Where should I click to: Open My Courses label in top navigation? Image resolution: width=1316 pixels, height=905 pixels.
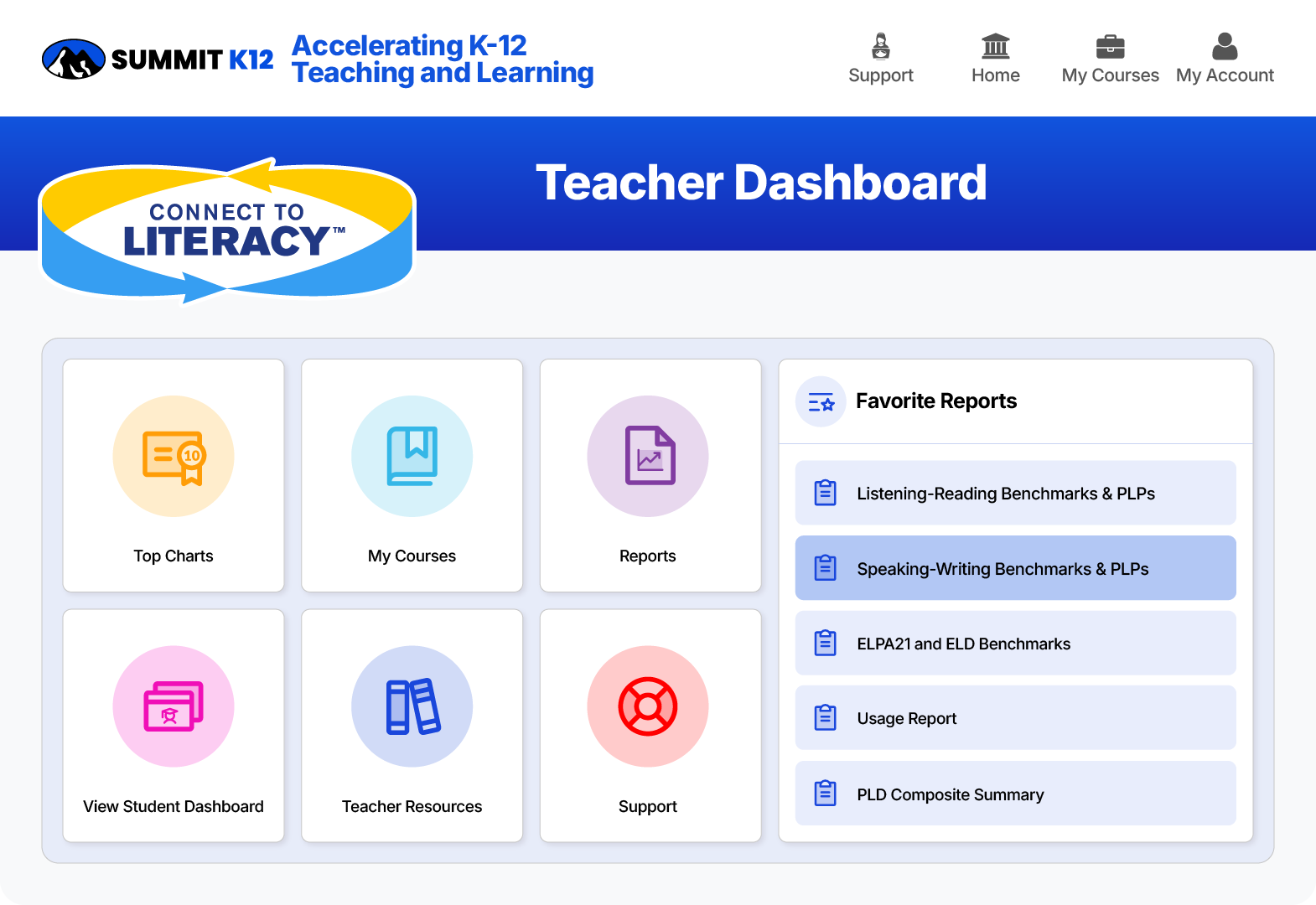pos(1111,75)
